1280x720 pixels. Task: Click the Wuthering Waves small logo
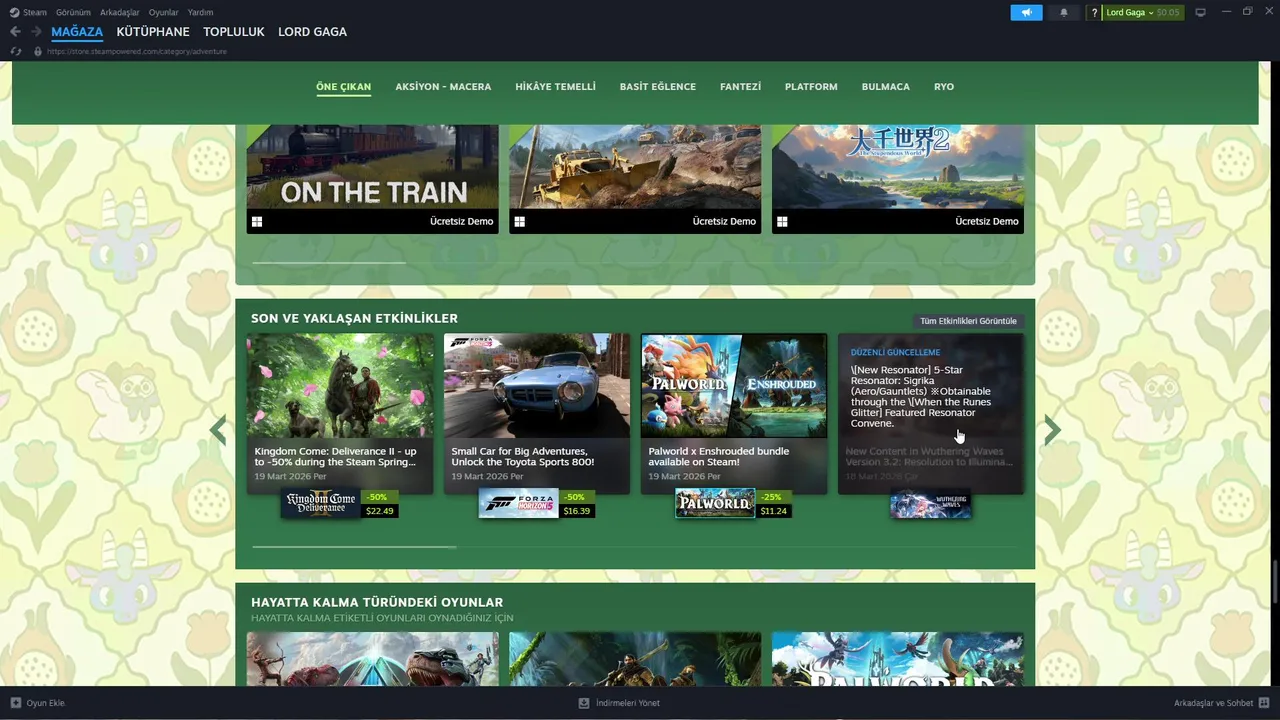coord(930,503)
